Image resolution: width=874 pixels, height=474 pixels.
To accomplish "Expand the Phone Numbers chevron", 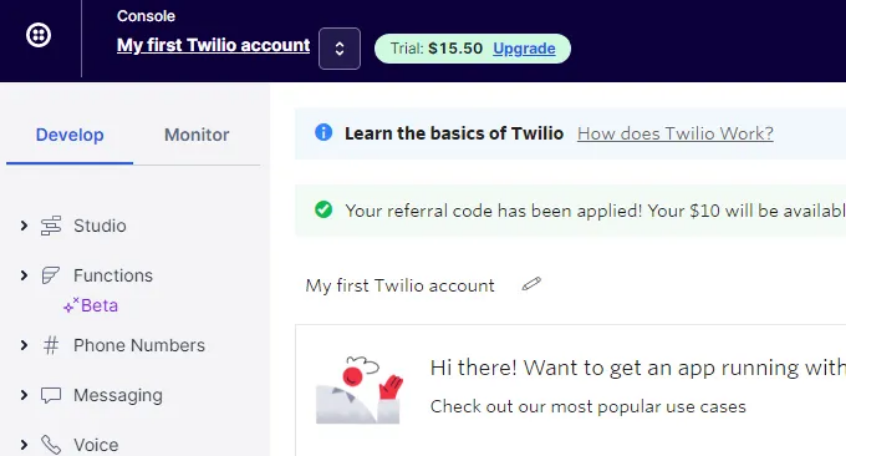I will click(24, 345).
